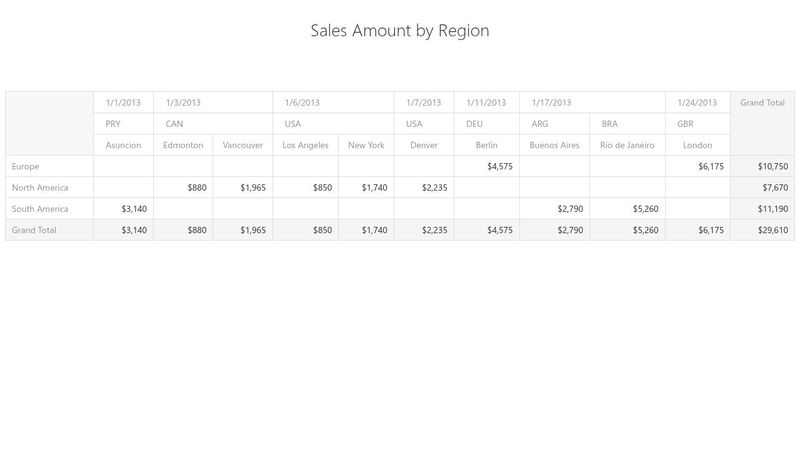Click the 1/24/2013 date column header
The image size is (800, 450).
(697, 102)
